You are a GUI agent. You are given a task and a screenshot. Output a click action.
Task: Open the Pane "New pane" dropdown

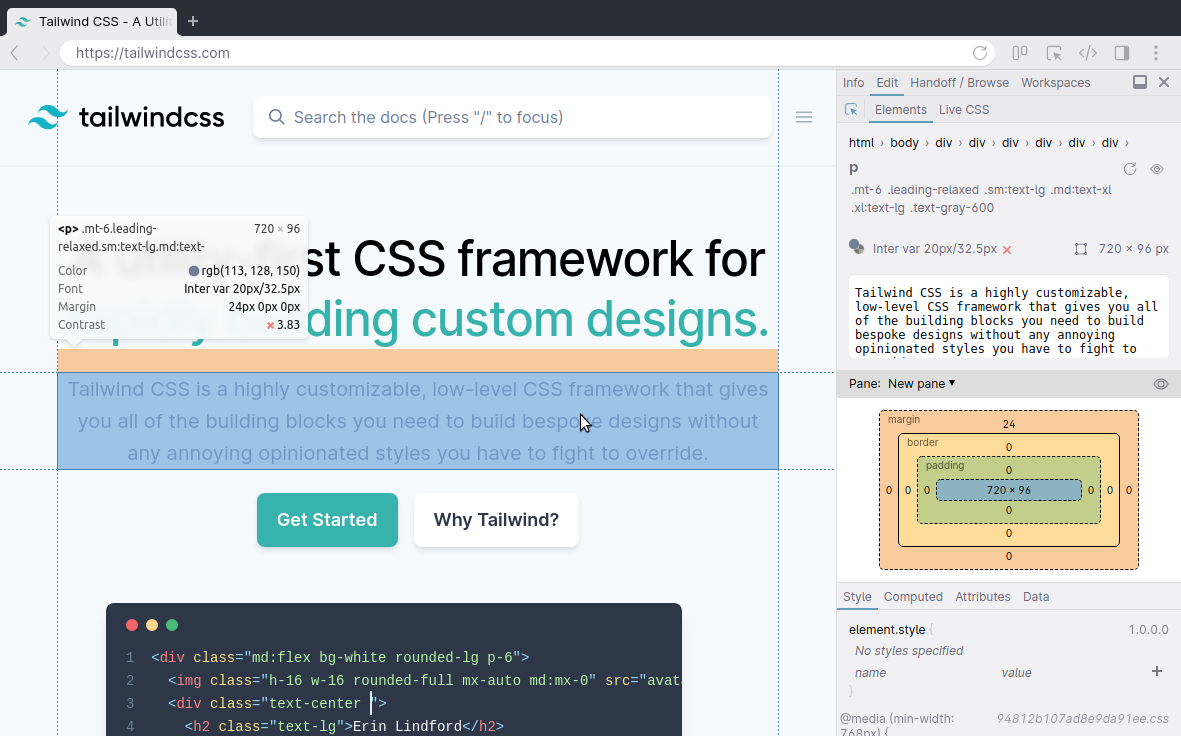coord(921,384)
